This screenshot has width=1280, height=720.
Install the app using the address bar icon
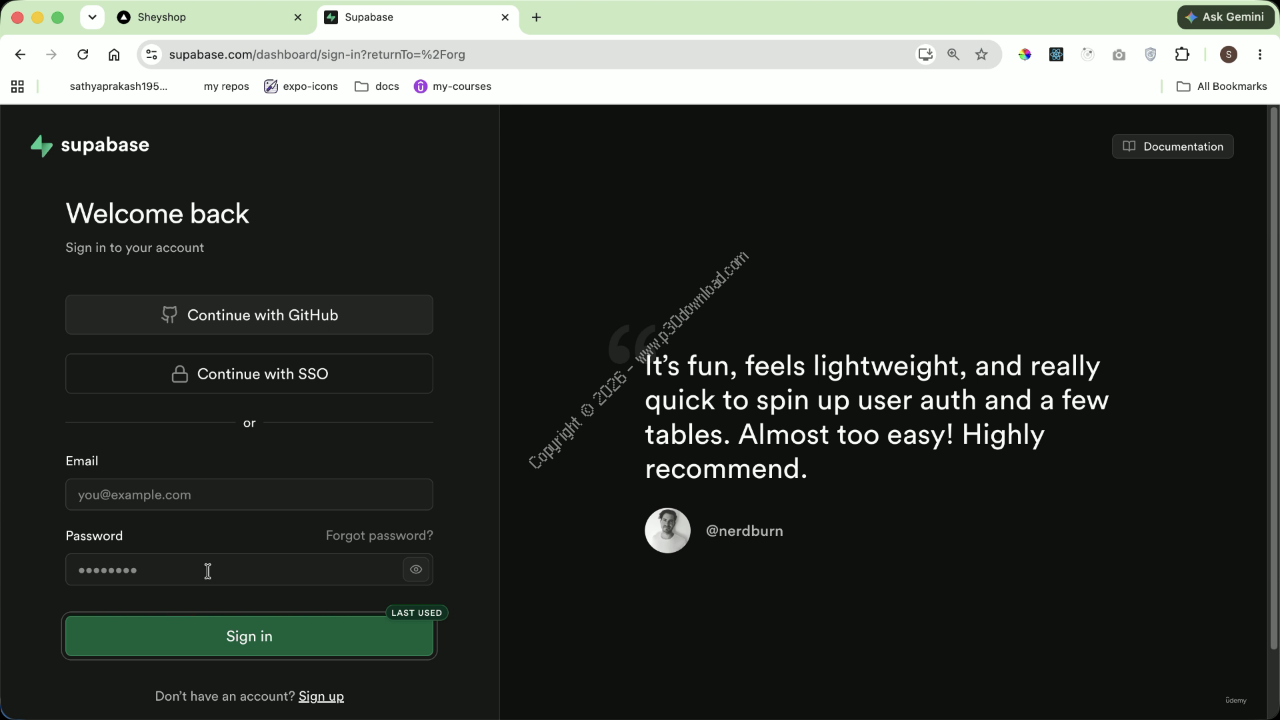point(925,54)
